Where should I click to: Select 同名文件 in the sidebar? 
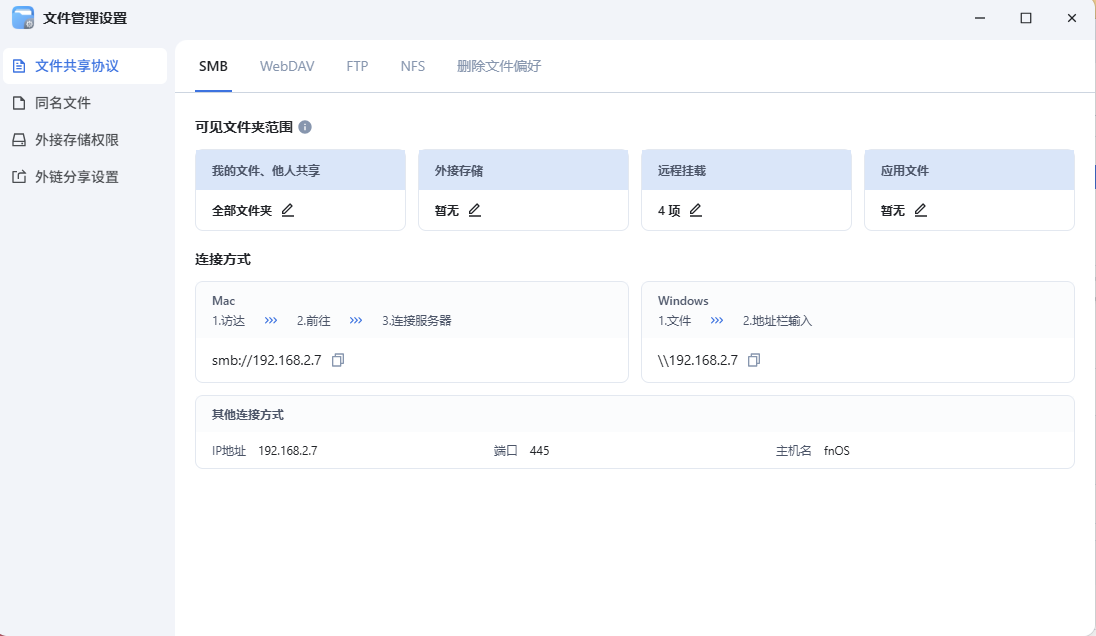click(x=85, y=103)
